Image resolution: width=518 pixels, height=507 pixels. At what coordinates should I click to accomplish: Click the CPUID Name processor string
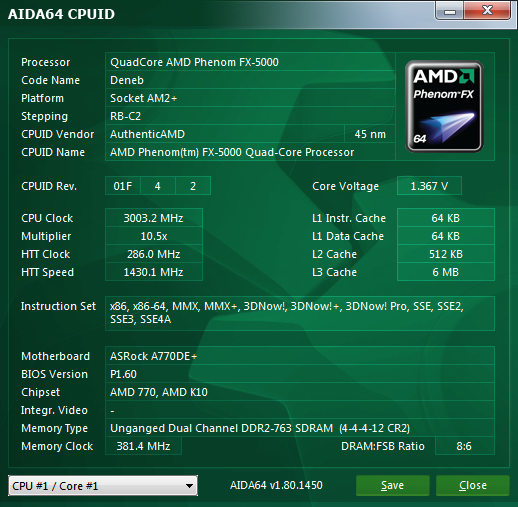232,152
